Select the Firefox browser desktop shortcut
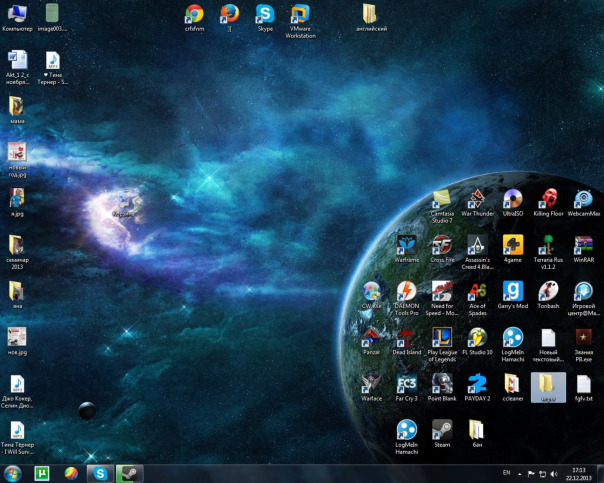Image resolution: width=604 pixels, height=483 pixels. [230, 14]
